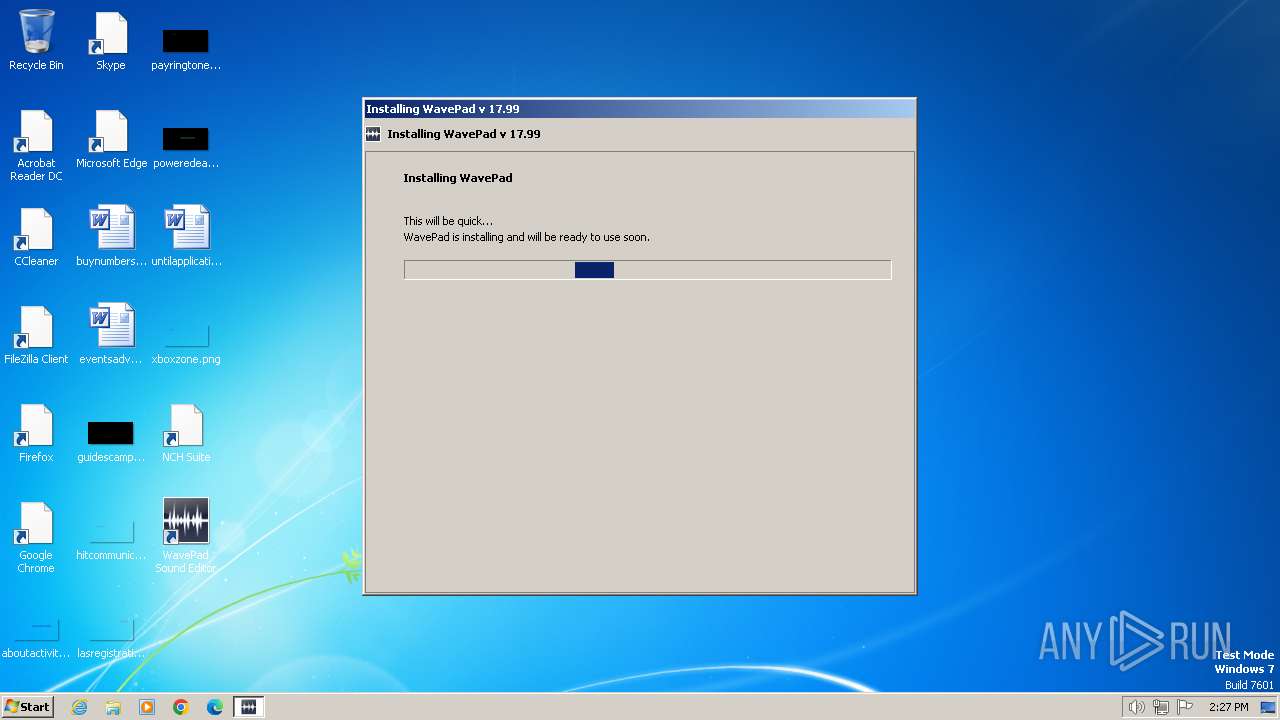Viewport: 1280px width, 720px height.
Task: Open Internet Explorer from the taskbar
Action: coord(79,707)
